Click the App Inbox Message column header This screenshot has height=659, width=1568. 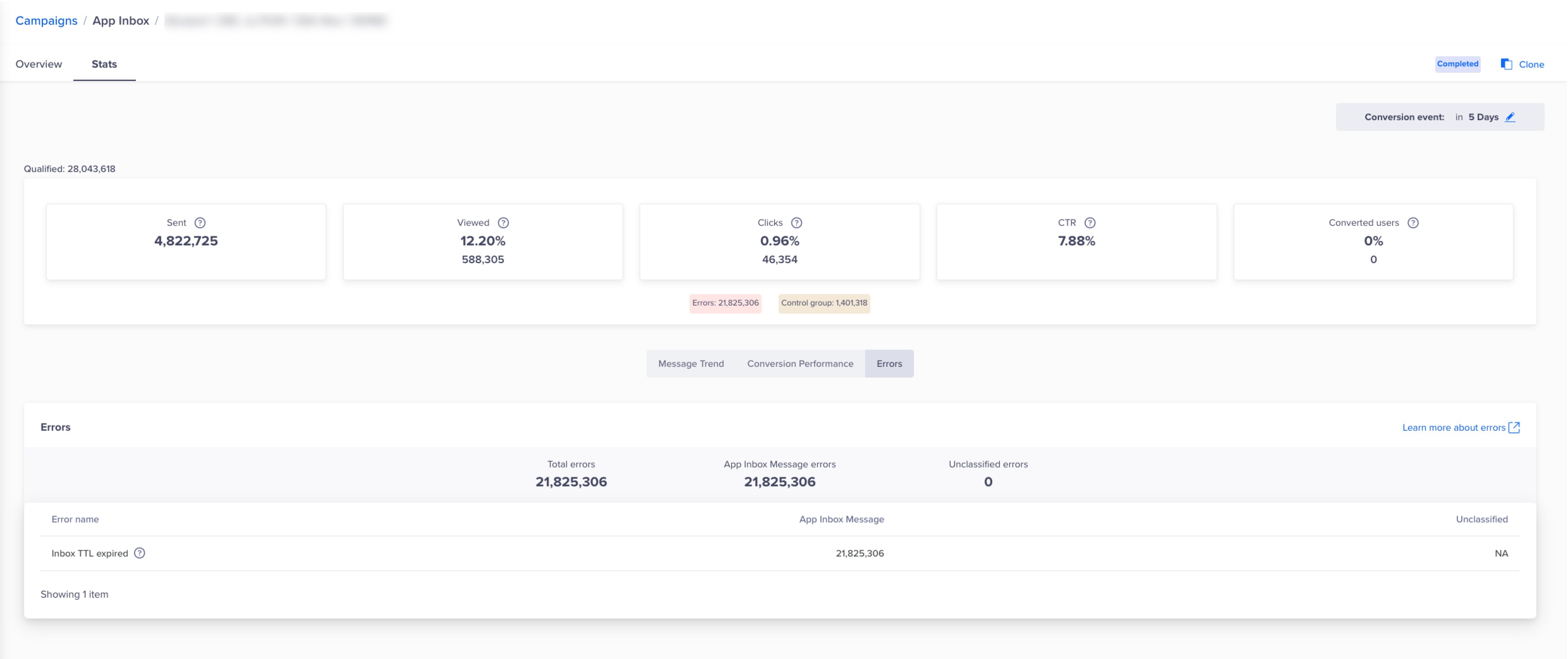point(841,520)
